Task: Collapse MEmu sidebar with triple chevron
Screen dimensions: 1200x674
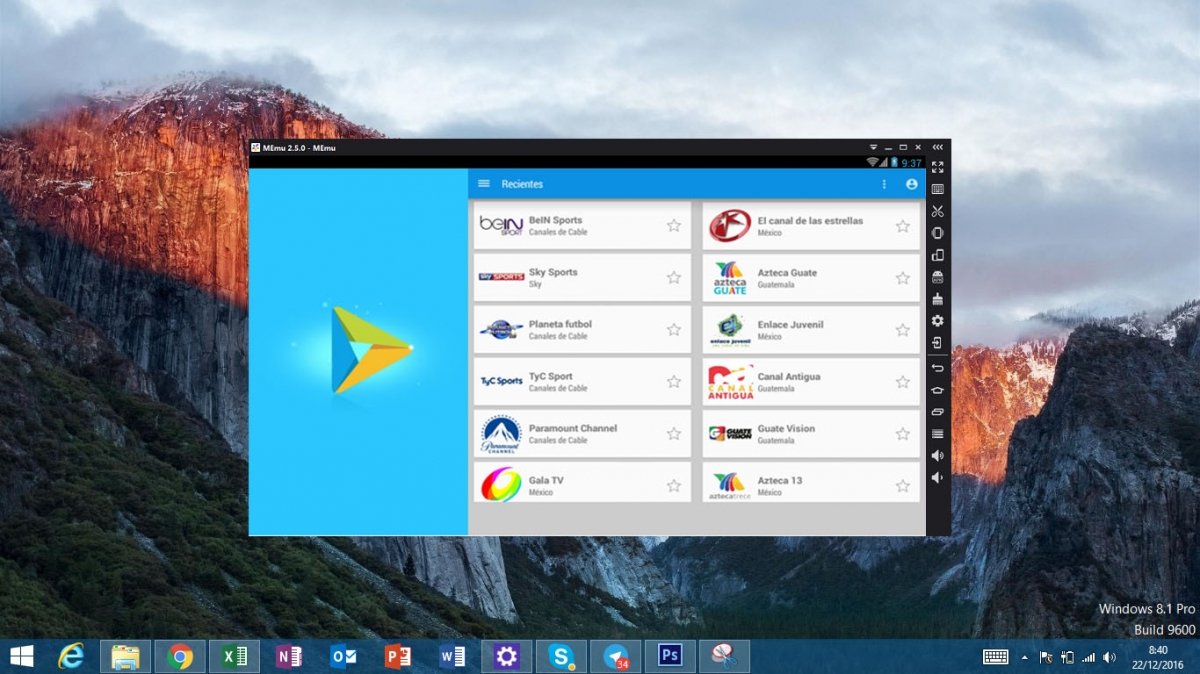Action: click(x=937, y=148)
